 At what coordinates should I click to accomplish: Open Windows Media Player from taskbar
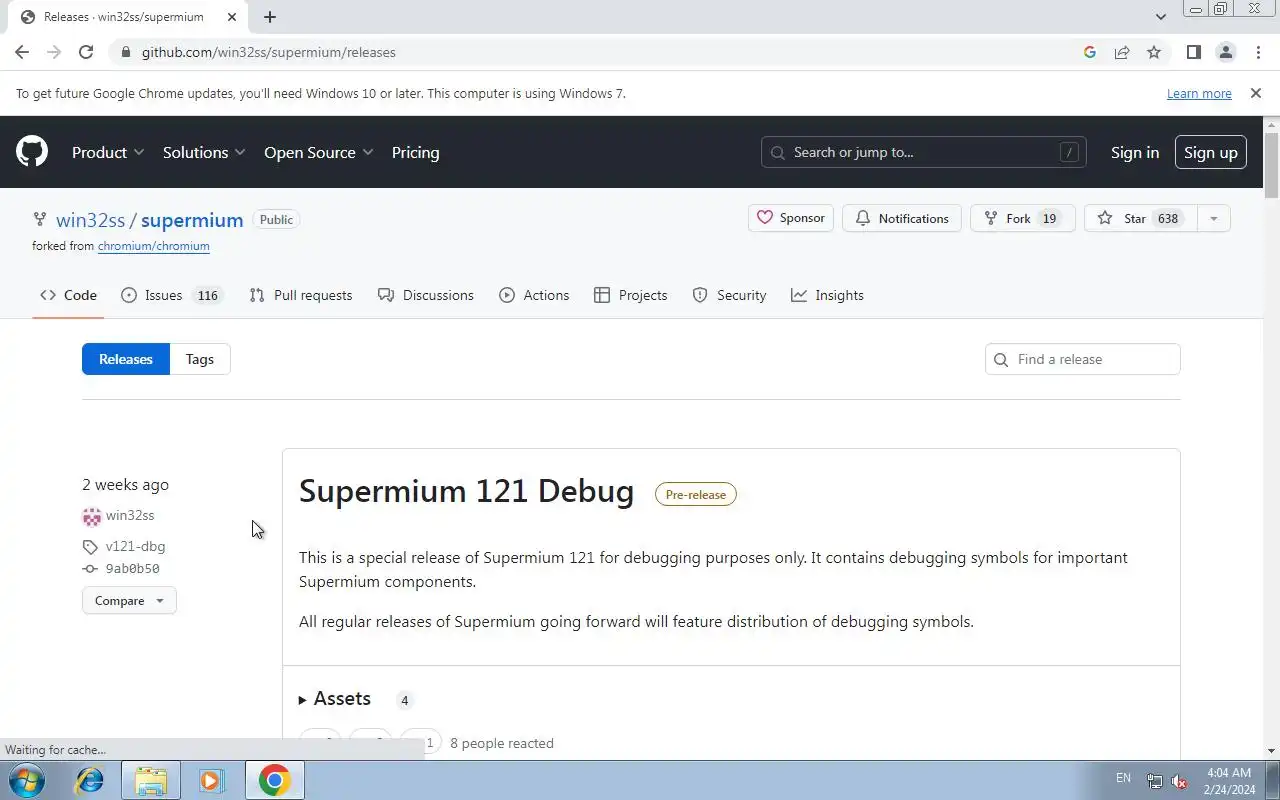pos(212,780)
